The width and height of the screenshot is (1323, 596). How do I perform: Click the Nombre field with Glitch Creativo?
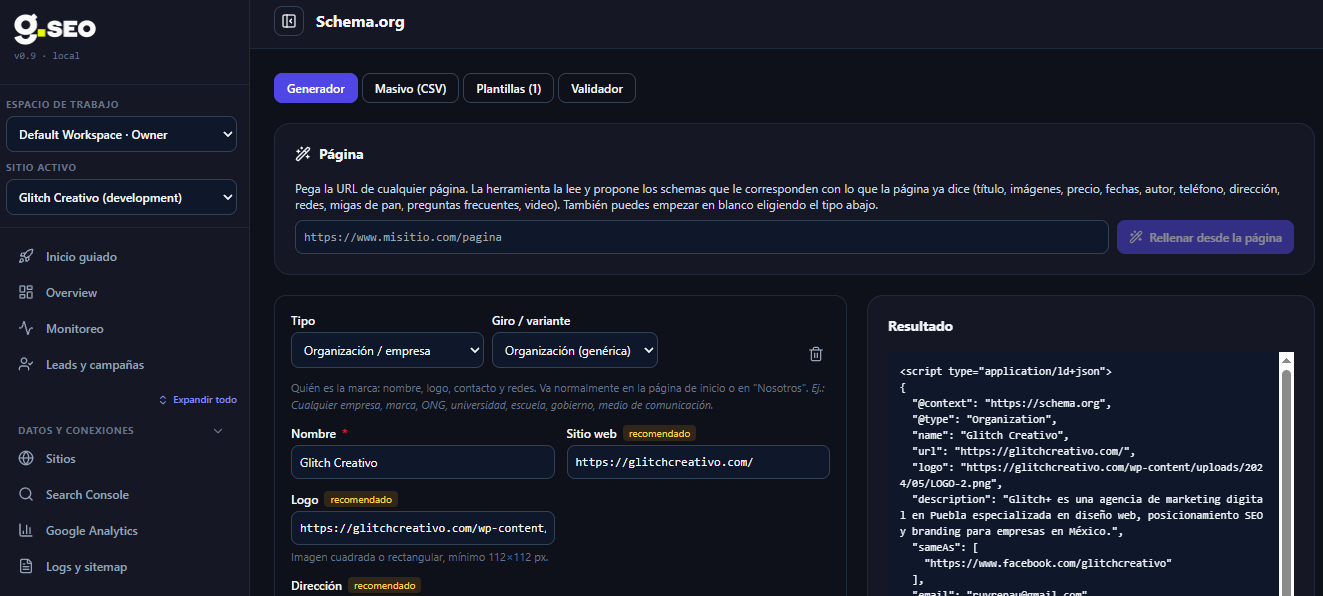tap(423, 462)
